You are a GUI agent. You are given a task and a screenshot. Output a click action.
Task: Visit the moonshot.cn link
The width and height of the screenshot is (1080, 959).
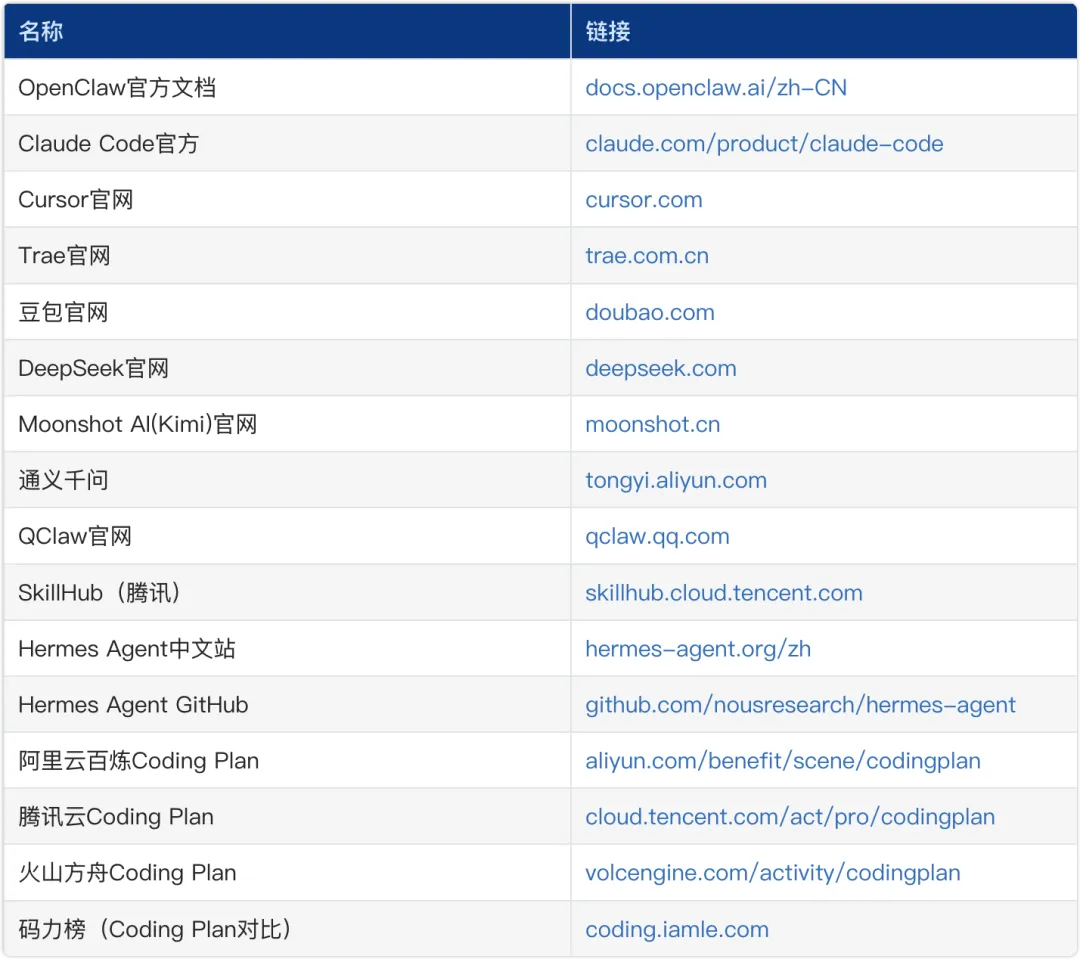pyautogui.click(x=652, y=424)
